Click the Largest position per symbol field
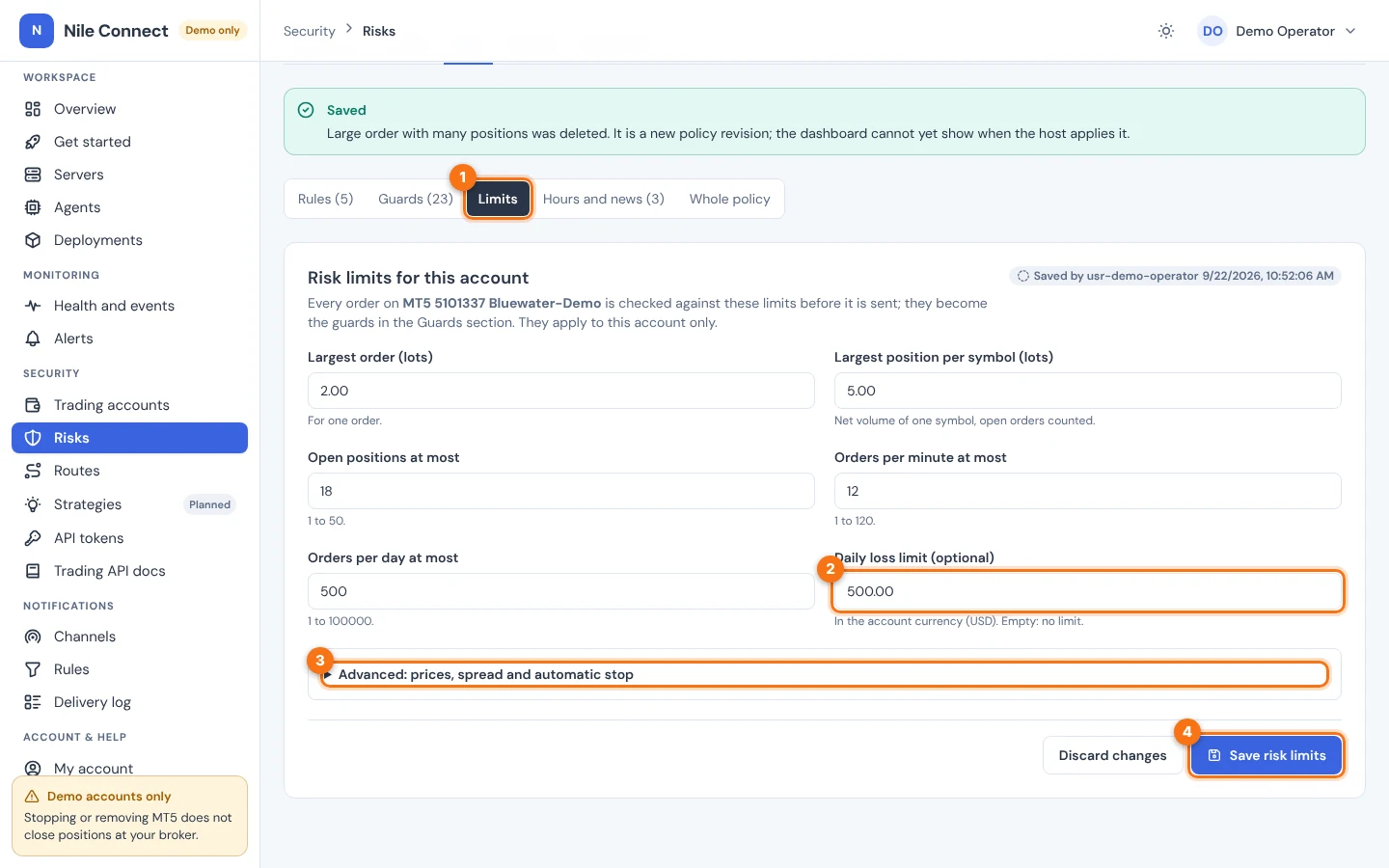 click(1088, 391)
